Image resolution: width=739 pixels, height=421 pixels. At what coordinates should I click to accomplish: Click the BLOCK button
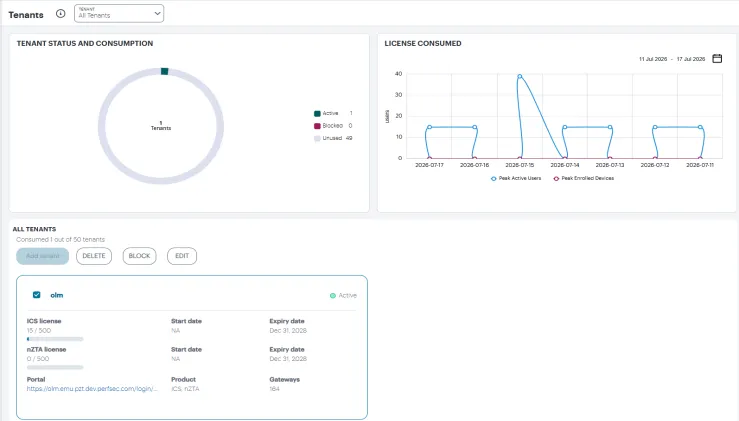coord(140,256)
